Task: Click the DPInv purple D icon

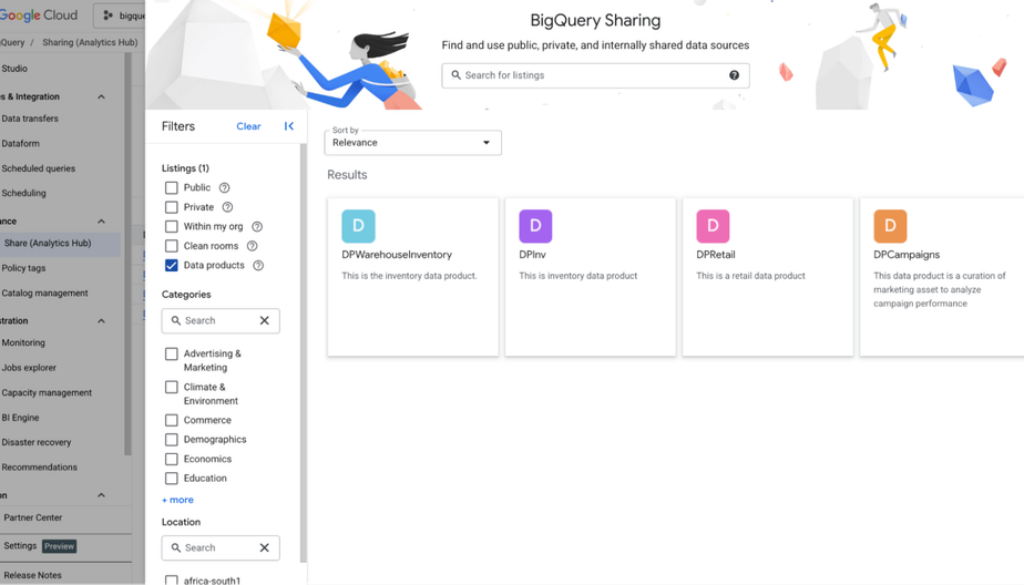Action: pyautogui.click(x=535, y=226)
